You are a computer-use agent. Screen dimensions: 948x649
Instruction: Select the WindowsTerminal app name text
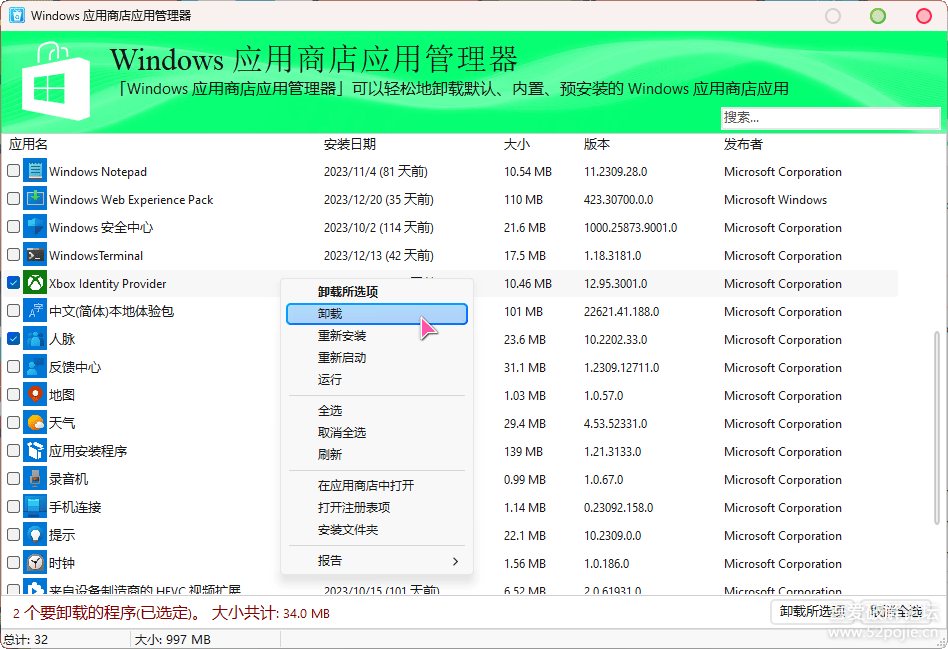[96, 256]
